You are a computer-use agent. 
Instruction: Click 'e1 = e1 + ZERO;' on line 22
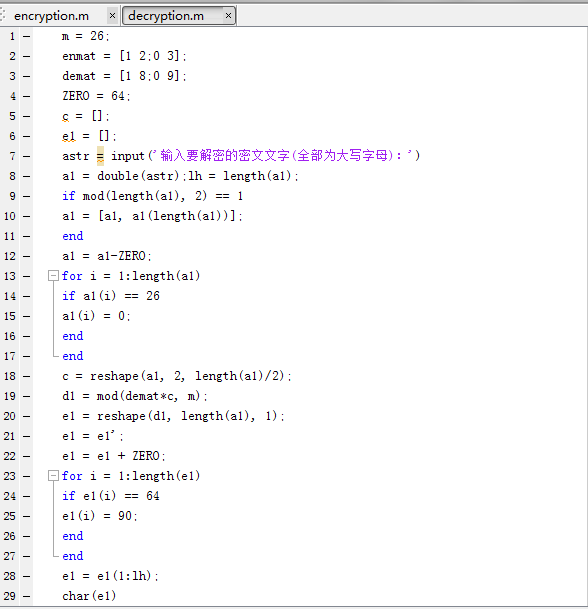point(114,456)
